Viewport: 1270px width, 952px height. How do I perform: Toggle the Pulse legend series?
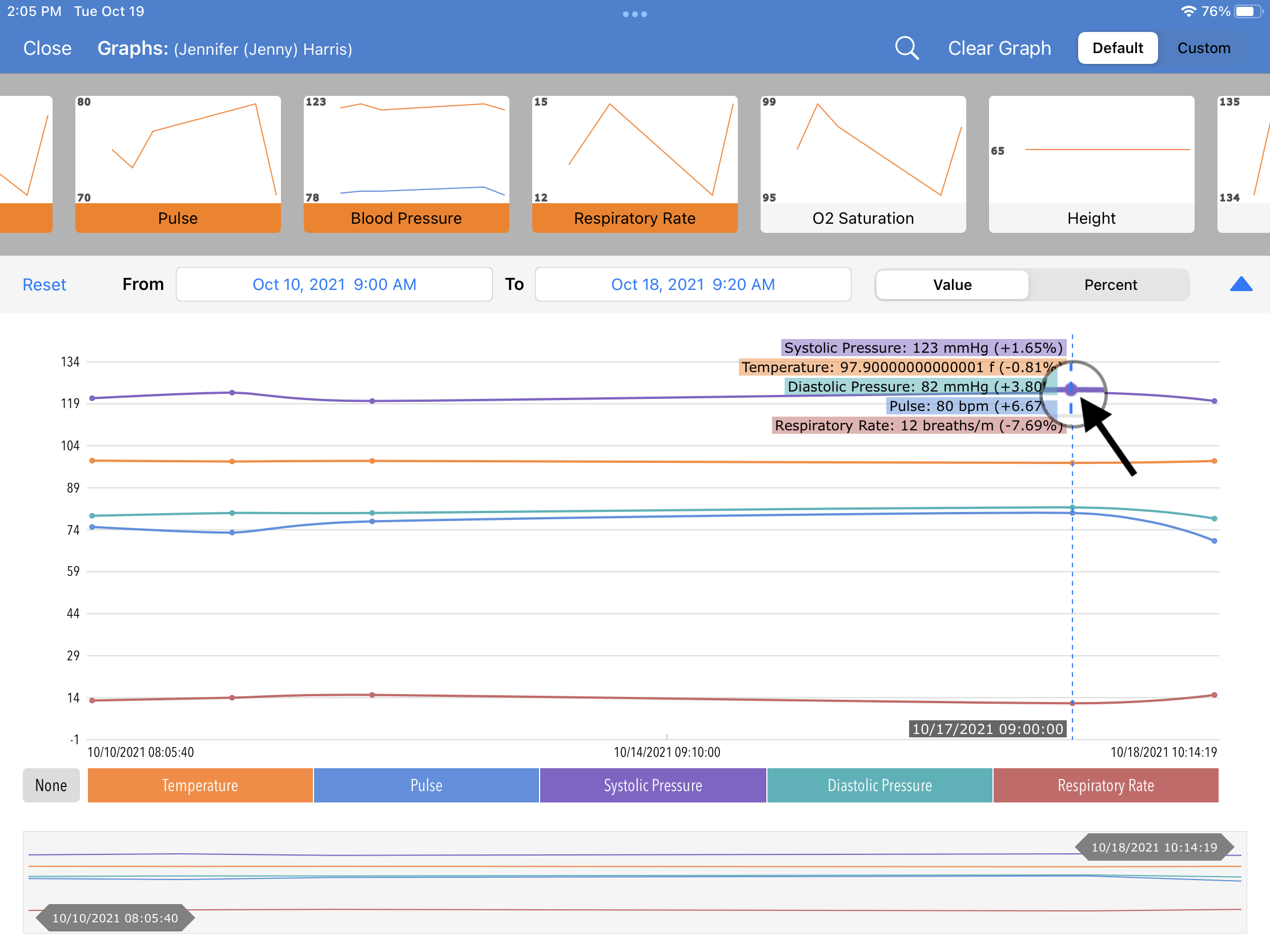[426, 785]
